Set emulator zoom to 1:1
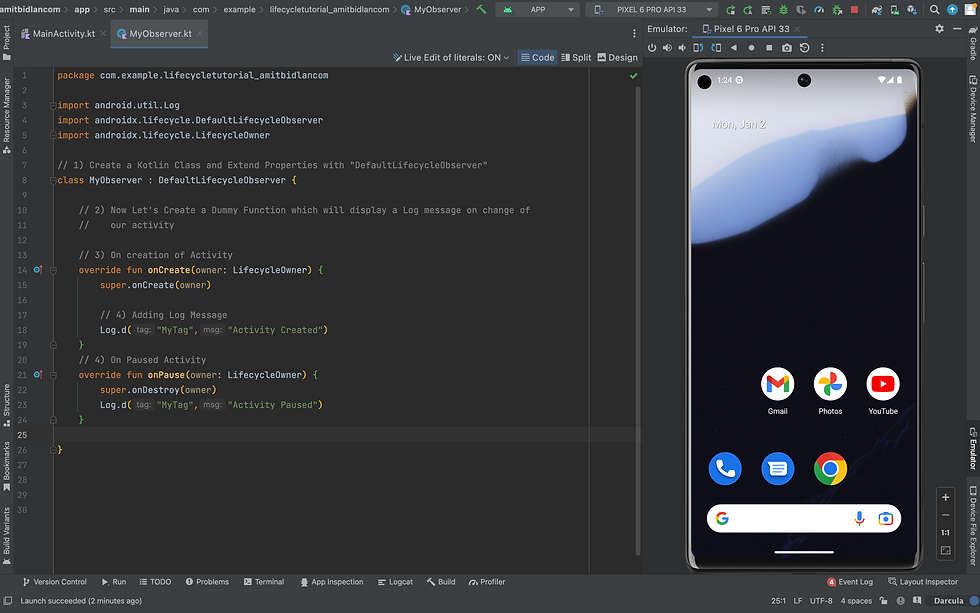980x613 pixels. point(946,533)
